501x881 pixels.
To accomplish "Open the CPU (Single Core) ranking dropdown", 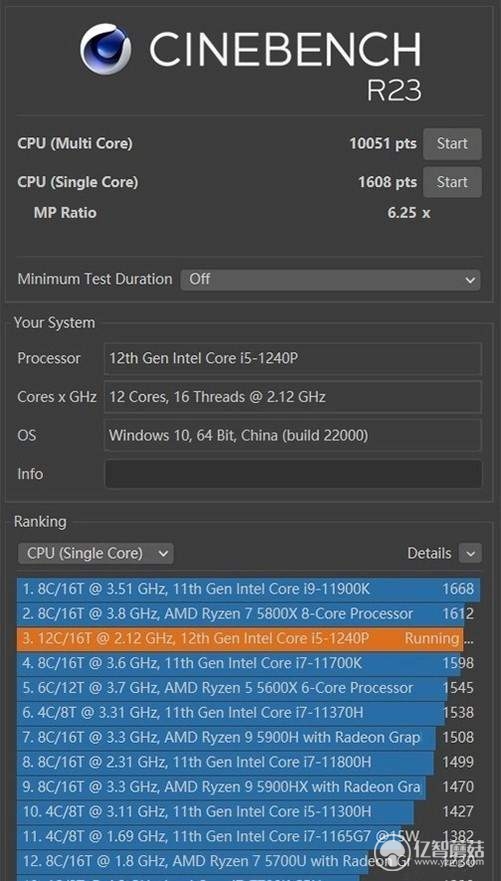I will pos(96,553).
